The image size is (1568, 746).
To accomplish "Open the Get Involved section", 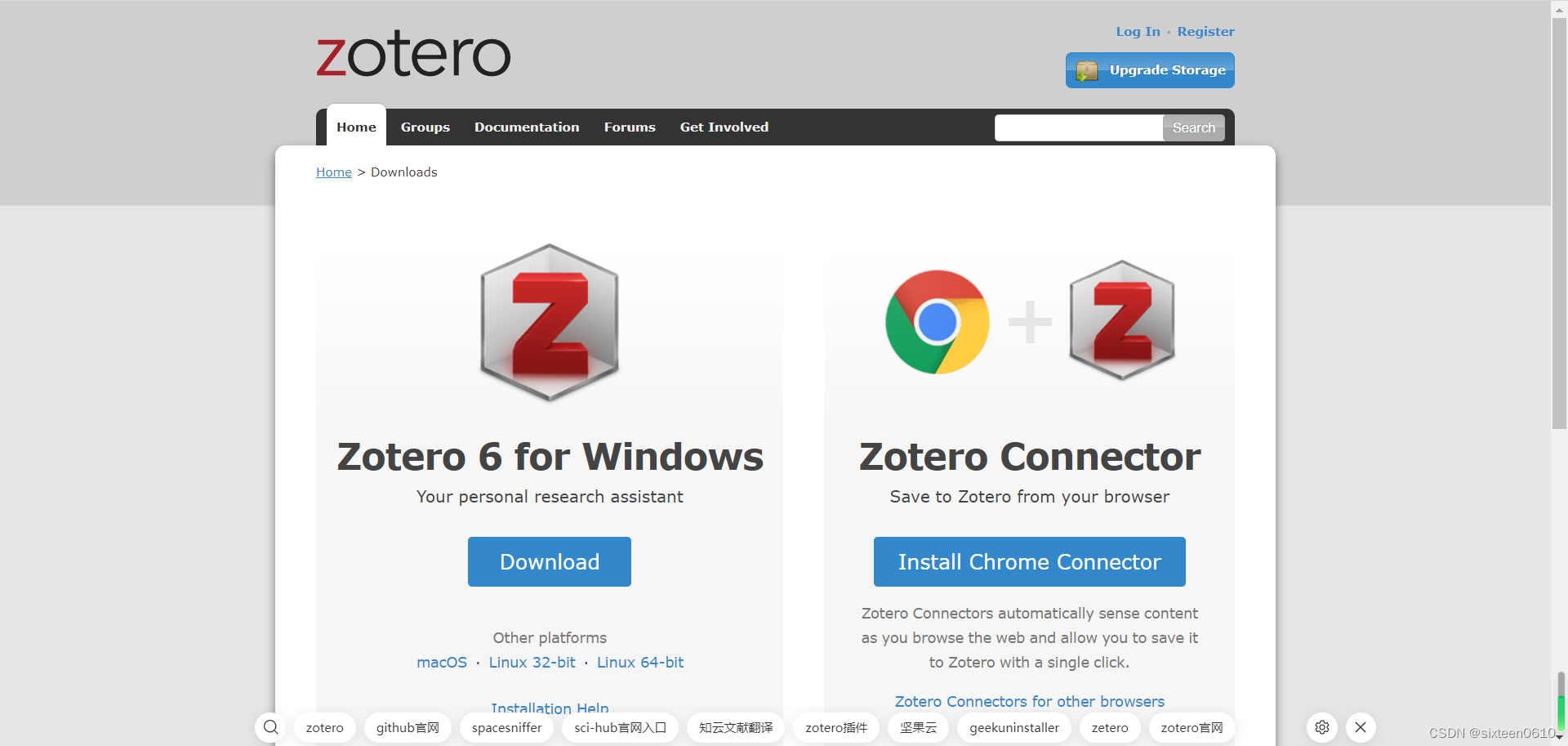I will (x=724, y=127).
